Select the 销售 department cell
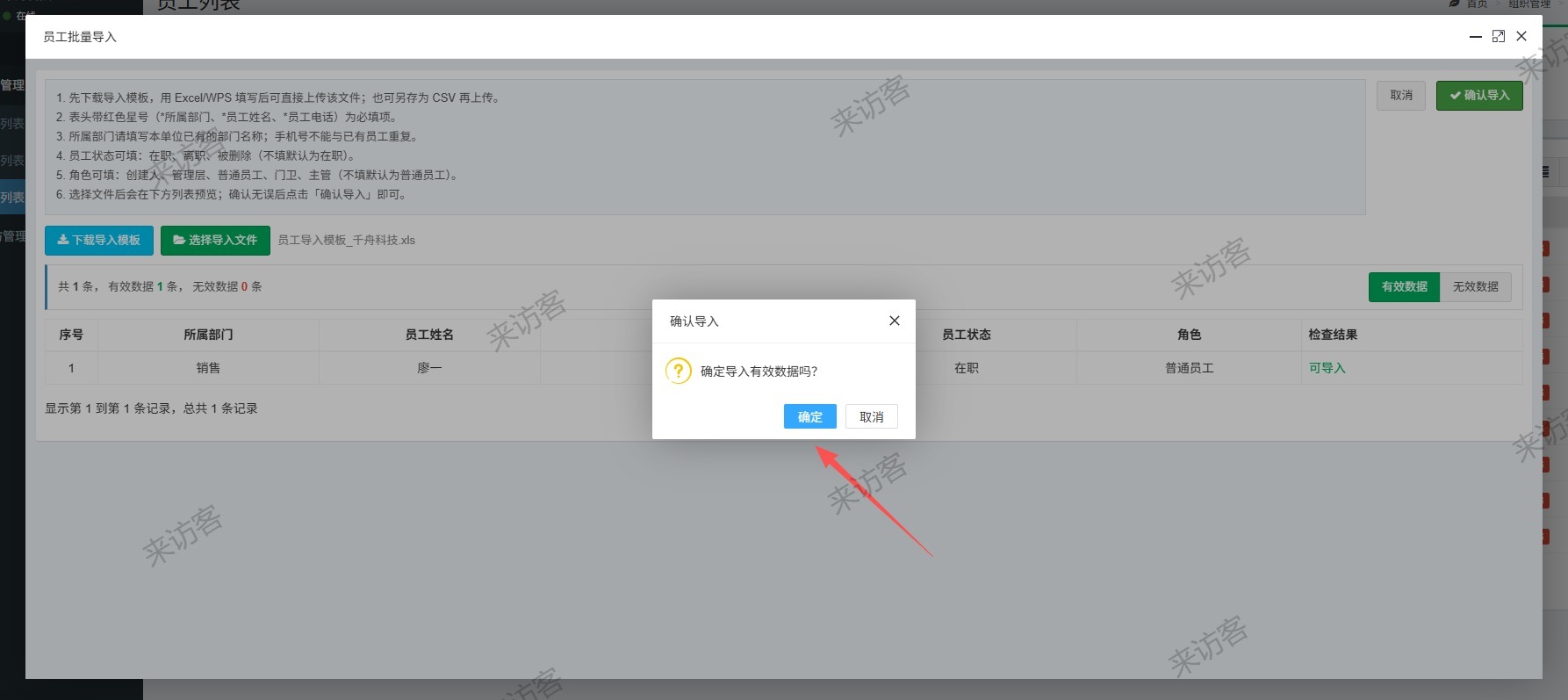Screen dimensions: 1568x700 208,368
